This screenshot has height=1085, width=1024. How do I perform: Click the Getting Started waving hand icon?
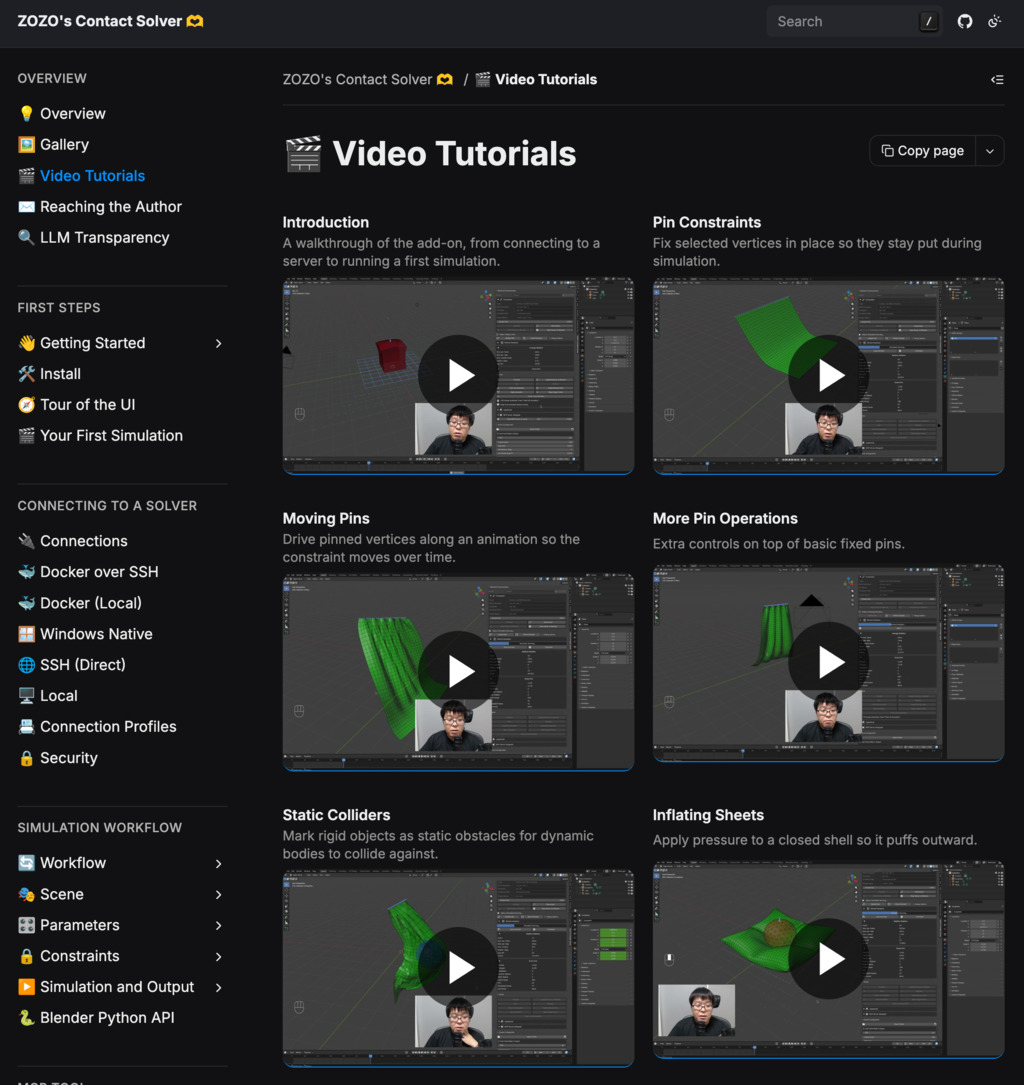26,343
